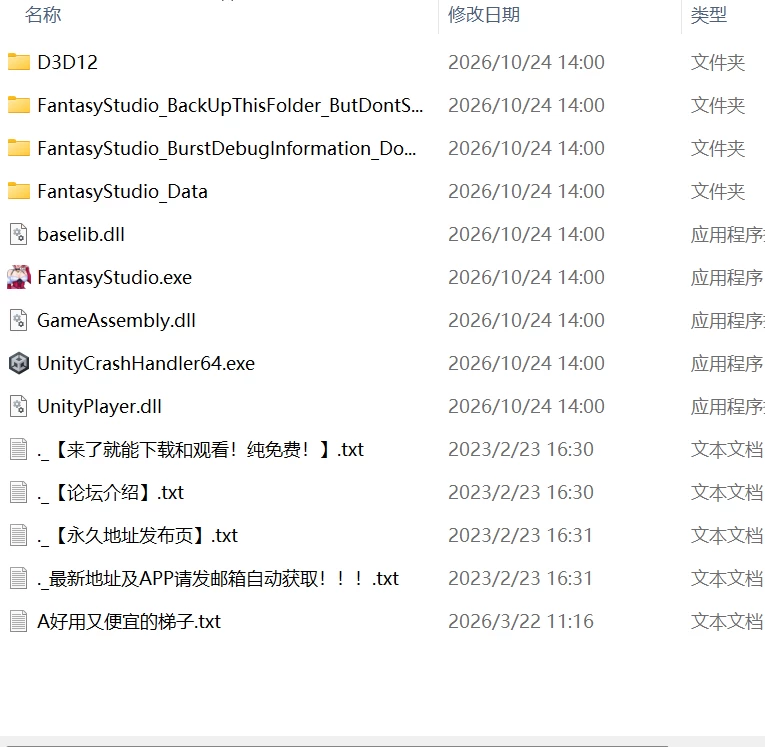Select the D3D12 folder icon

pyautogui.click(x=19, y=62)
